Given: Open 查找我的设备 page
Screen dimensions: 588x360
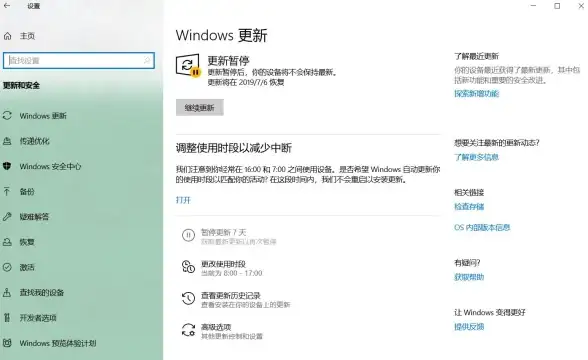Looking at the screenshot, I should point(42,292).
